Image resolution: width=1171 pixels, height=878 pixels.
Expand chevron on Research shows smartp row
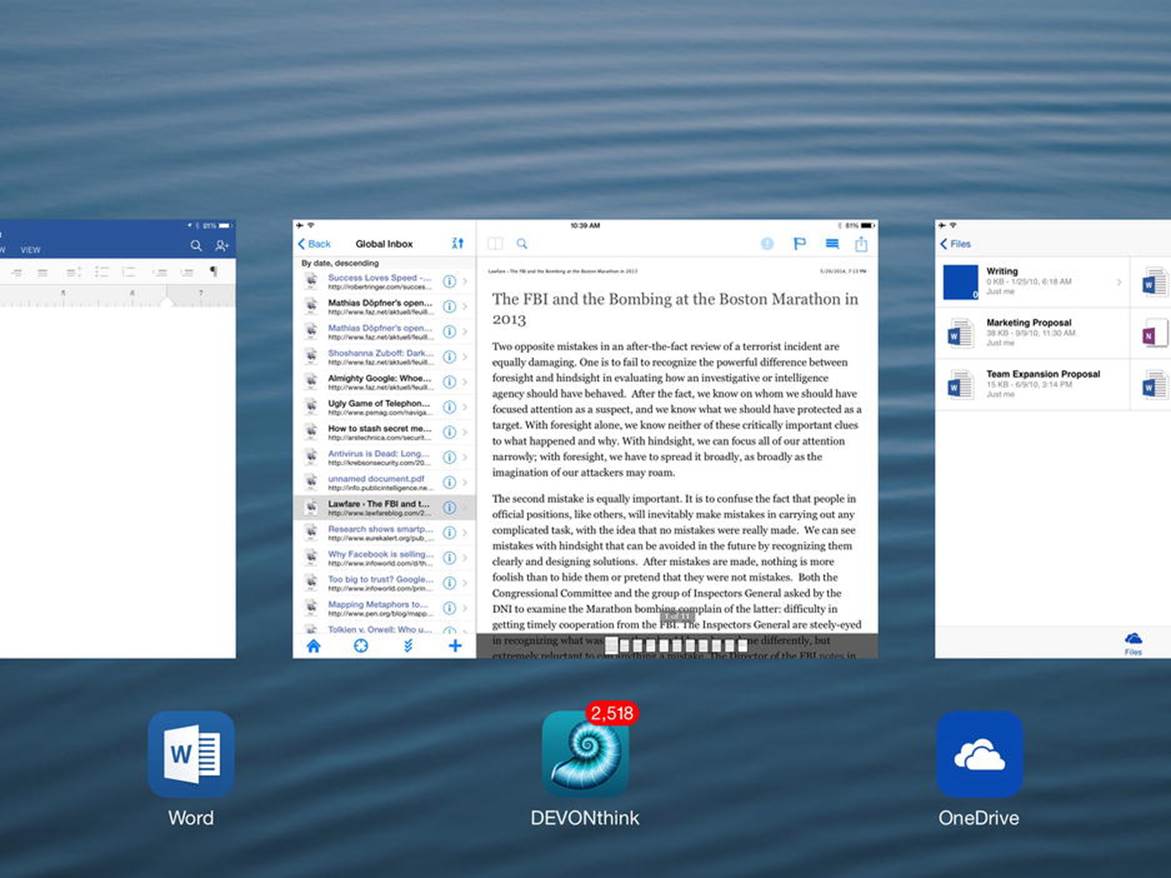pyautogui.click(x=465, y=532)
